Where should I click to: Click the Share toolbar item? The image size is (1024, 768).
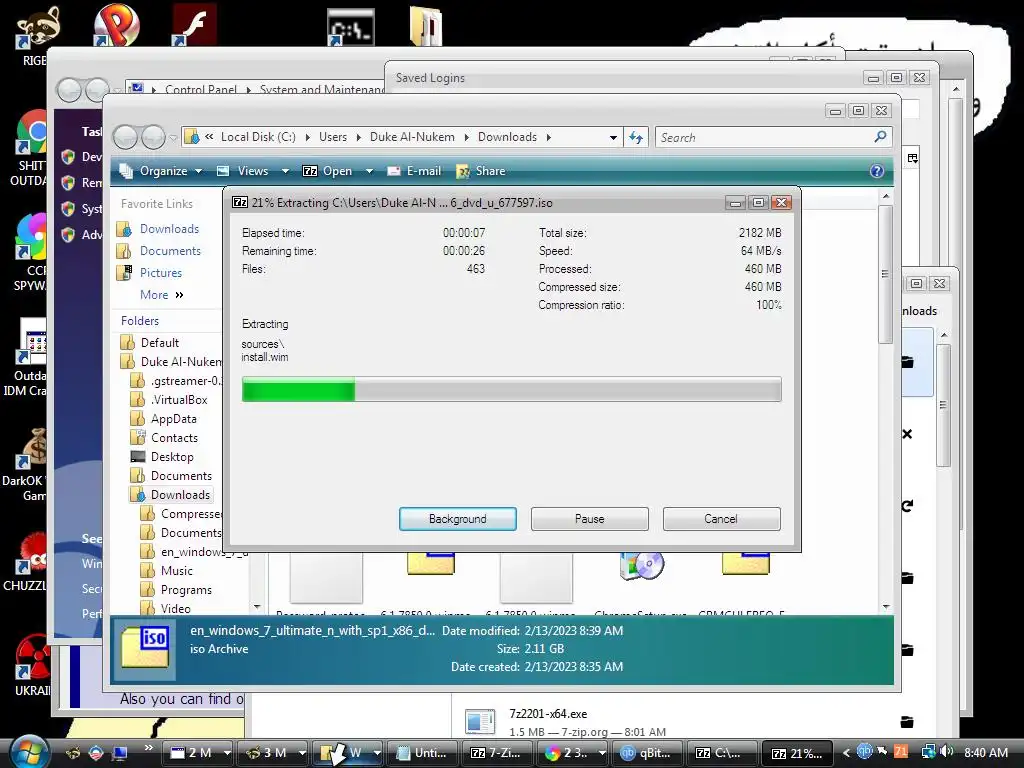[x=481, y=171]
